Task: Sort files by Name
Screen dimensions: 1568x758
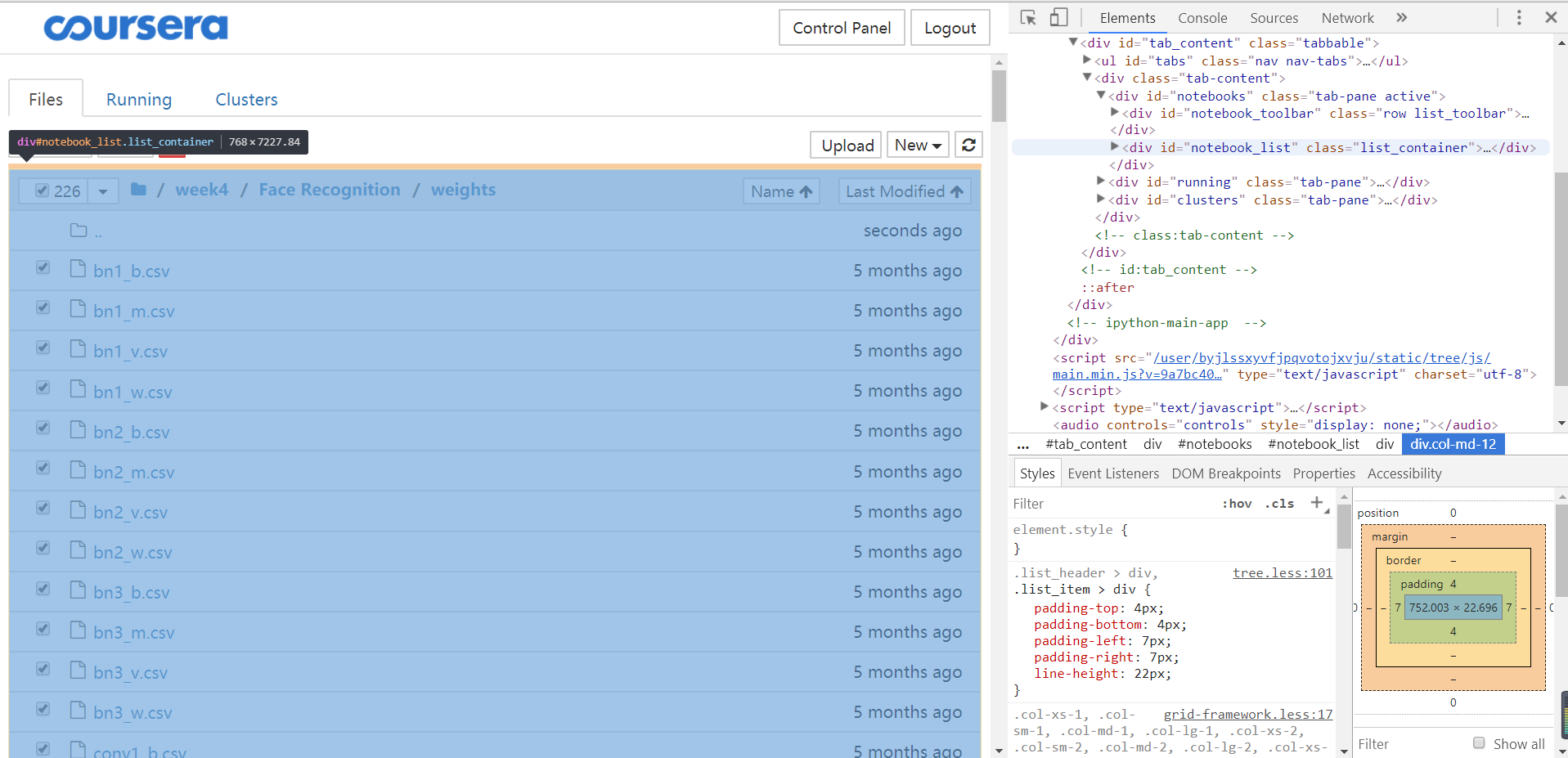Action: (x=781, y=191)
